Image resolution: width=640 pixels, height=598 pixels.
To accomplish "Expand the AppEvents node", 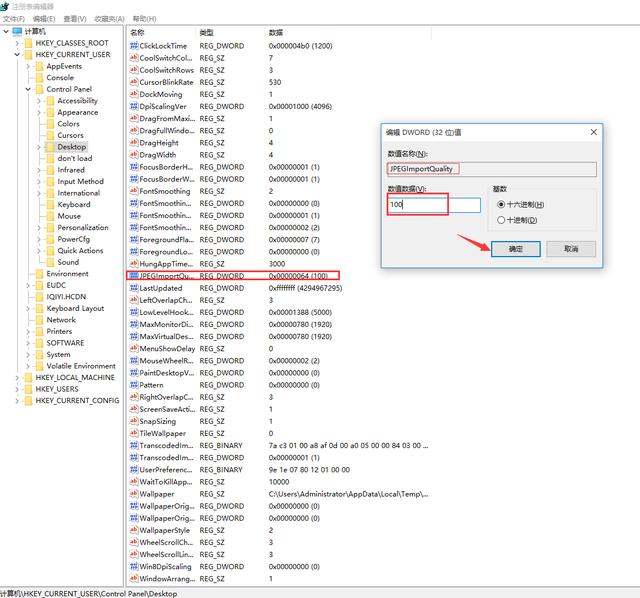I will (28, 66).
